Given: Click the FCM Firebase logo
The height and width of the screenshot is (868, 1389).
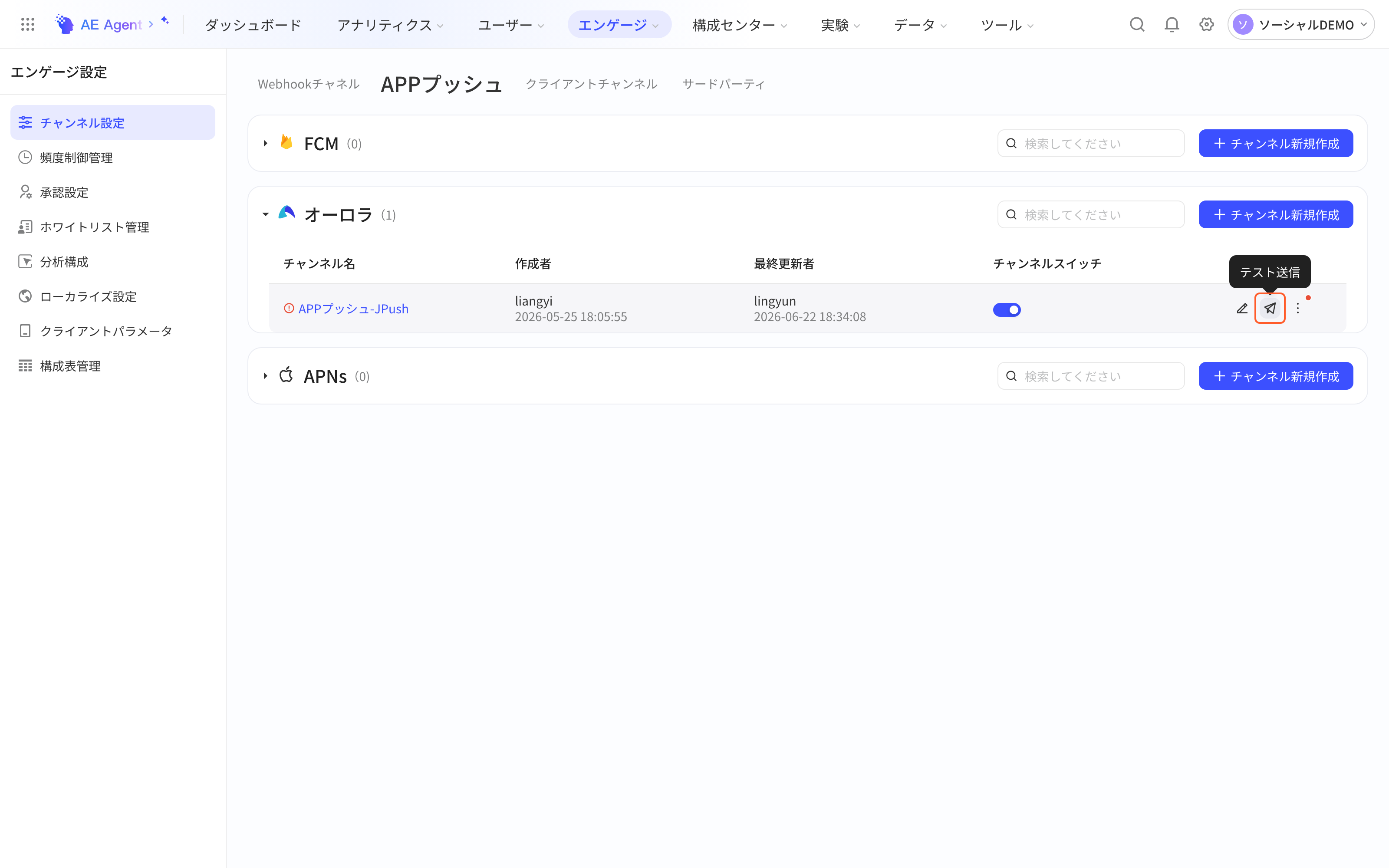Looking at the screenshot, I should point(286,142).
